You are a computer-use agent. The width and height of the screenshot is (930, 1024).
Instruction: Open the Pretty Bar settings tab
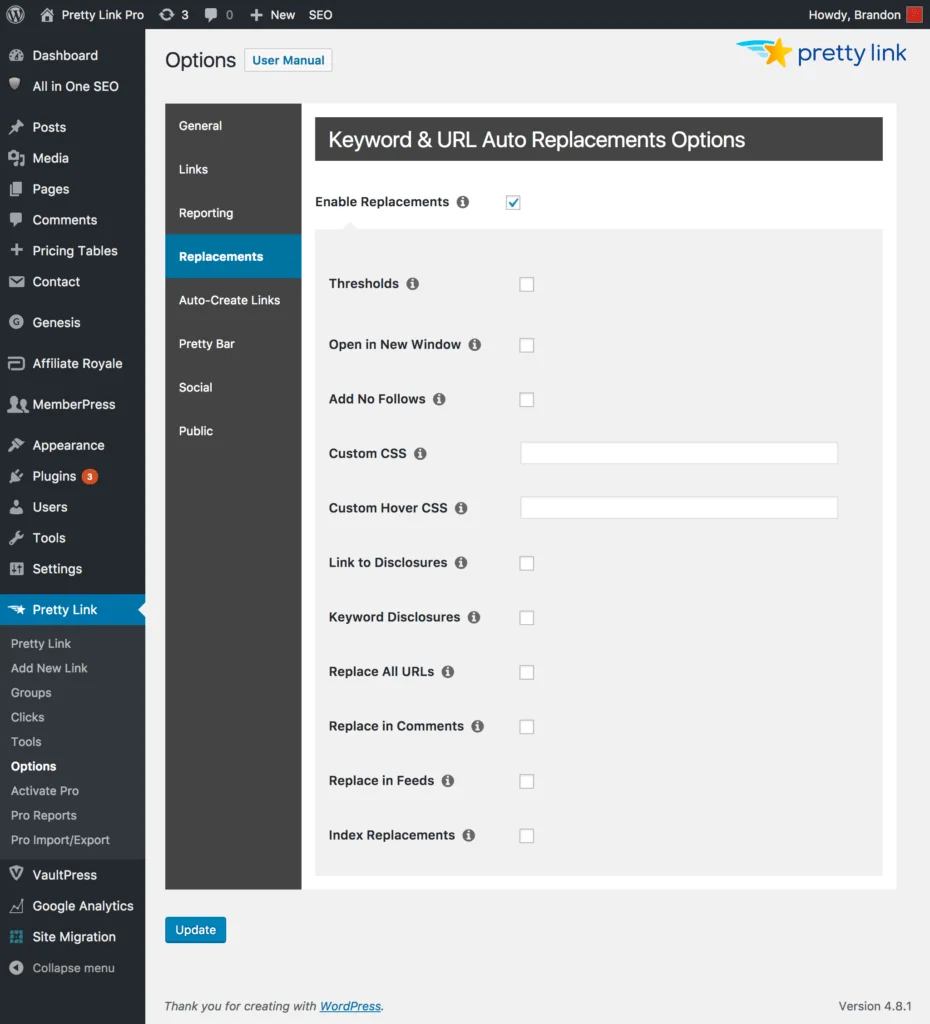coord(206,343)
